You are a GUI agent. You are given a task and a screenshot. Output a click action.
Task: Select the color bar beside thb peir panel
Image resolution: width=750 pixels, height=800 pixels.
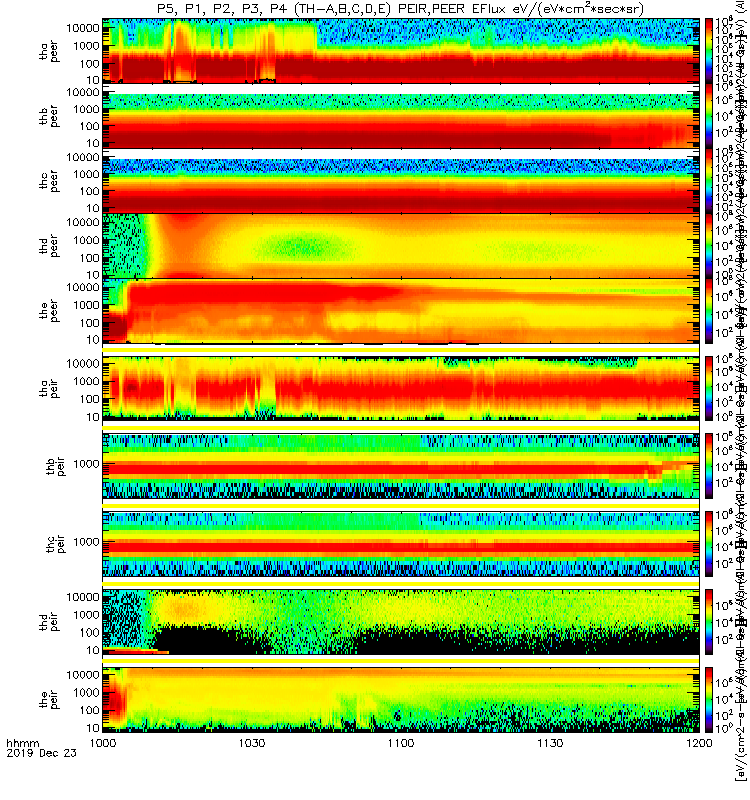coord(709,466)
